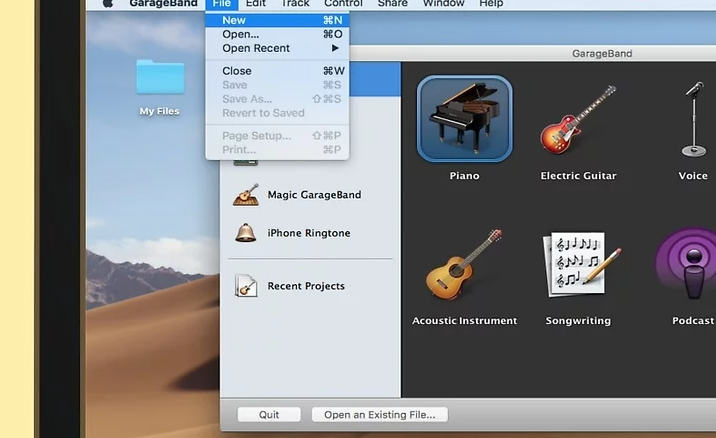Image resolution: width=716 pixels, height=438 pixels.
Task: Expand the Open Recent submenu
Action: point(277,48)
